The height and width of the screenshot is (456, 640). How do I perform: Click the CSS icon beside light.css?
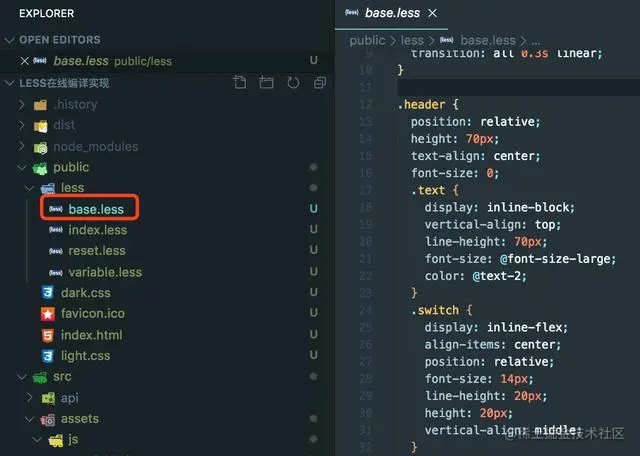click(x=48, y=356)
